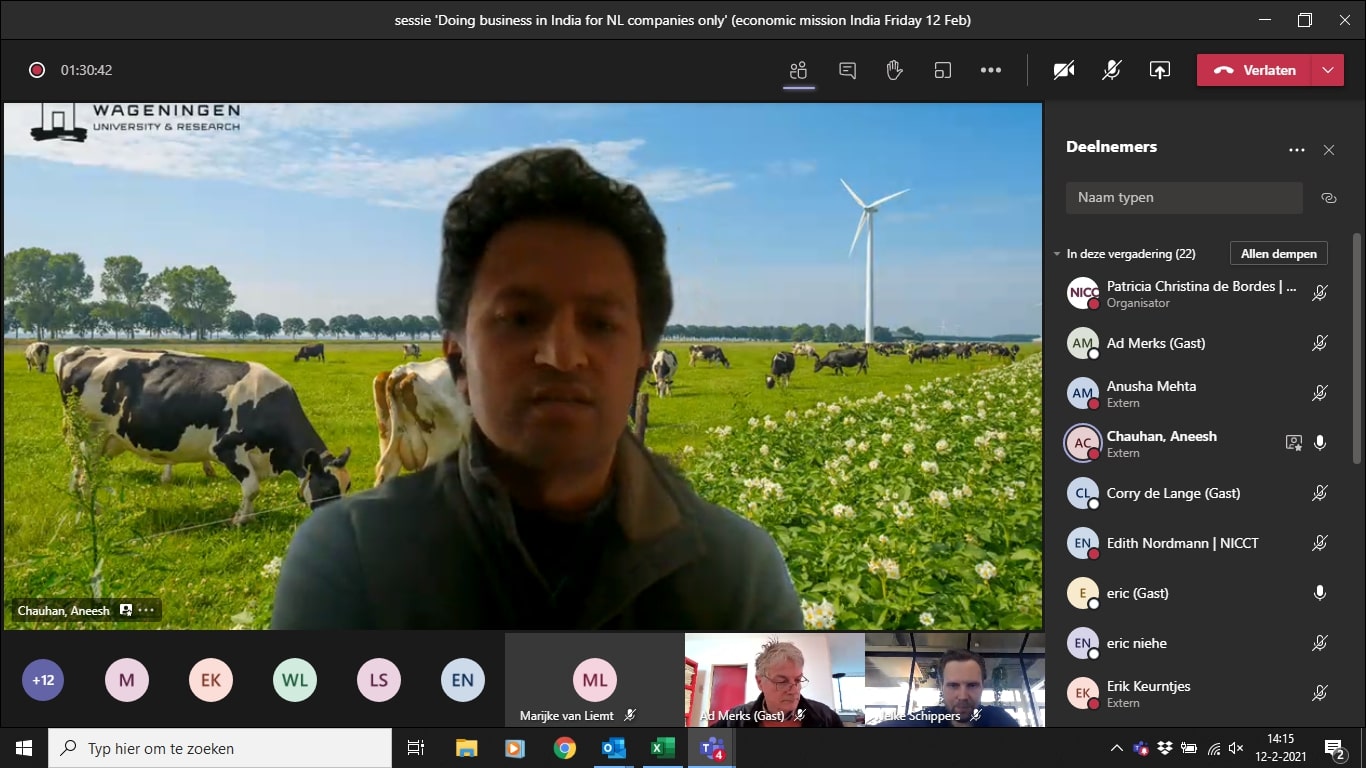
Task: Expand the +12 more participants bubble
Action: pos(43,680)
